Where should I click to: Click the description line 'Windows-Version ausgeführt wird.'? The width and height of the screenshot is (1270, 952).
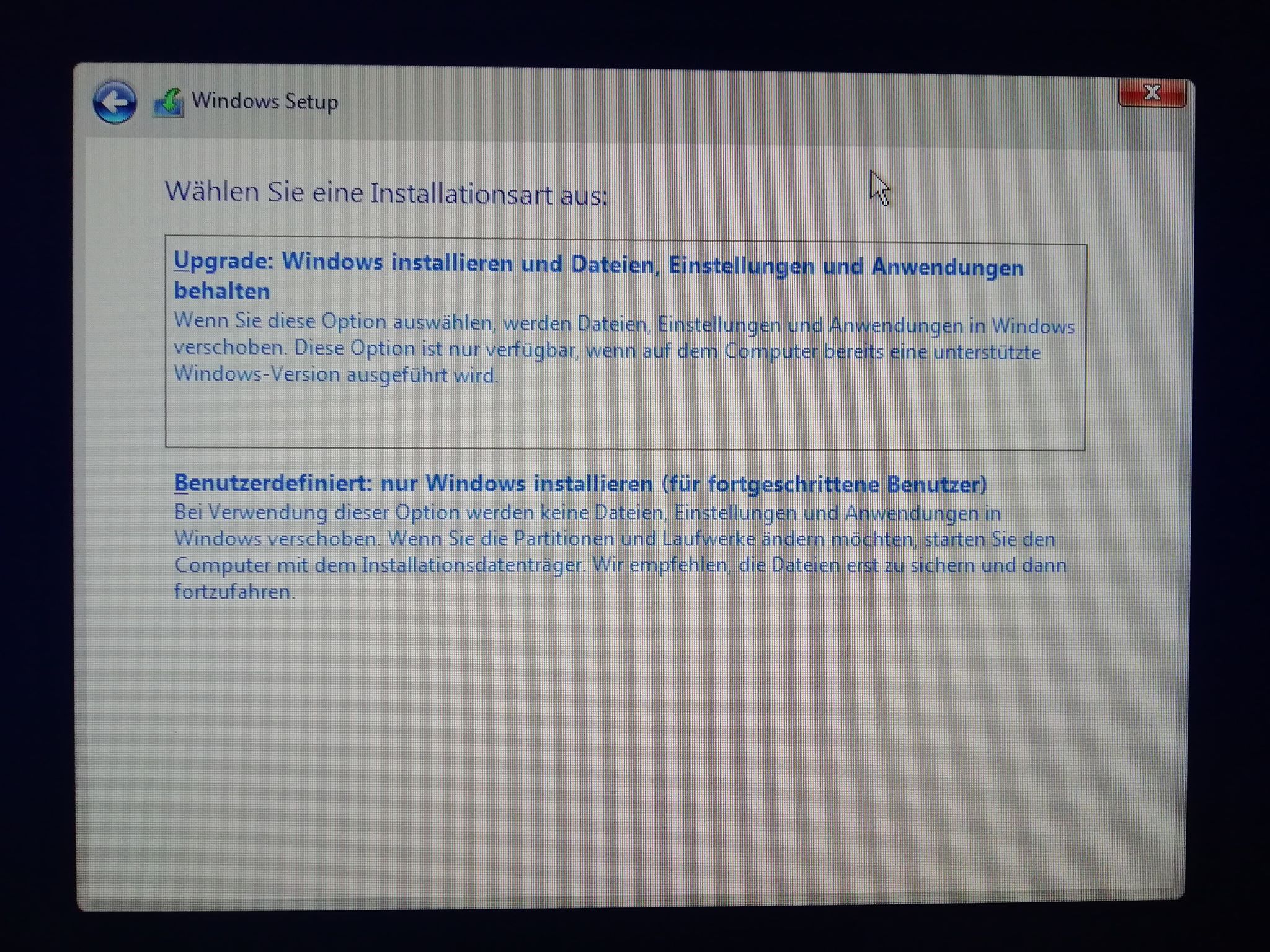pyautogui.click(x=336, y=375)
